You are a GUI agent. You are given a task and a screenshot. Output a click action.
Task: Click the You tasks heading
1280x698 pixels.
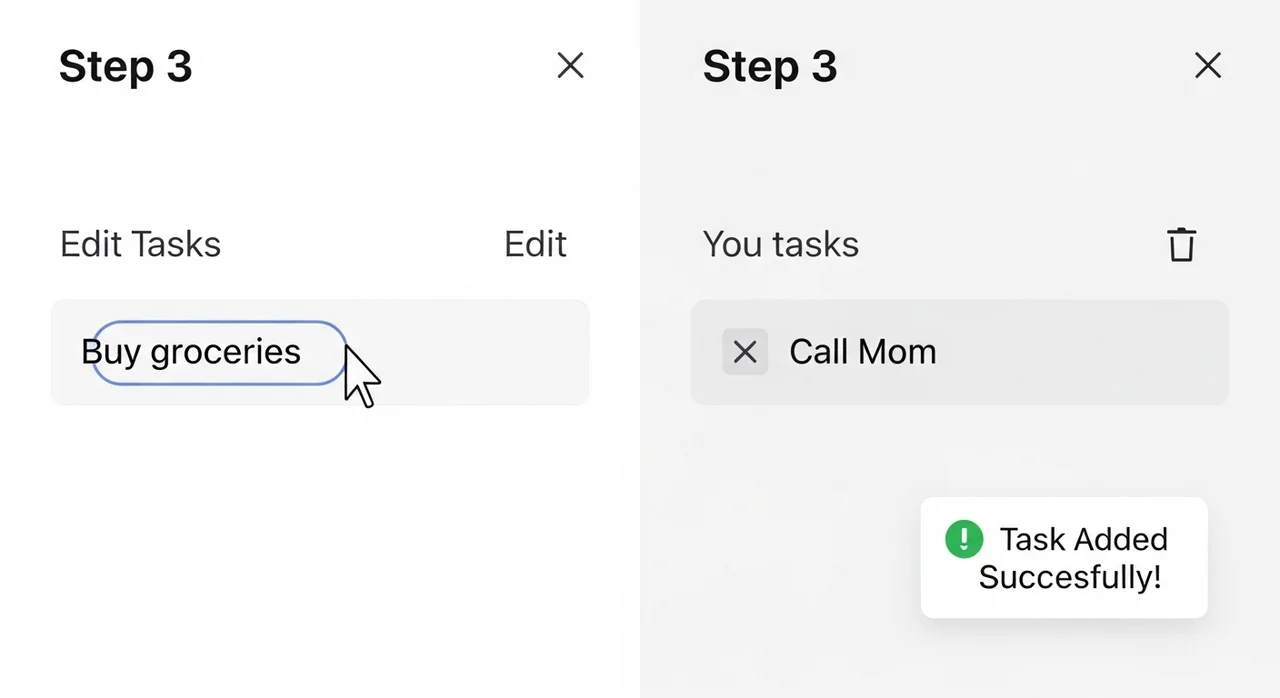click(780, 244)
